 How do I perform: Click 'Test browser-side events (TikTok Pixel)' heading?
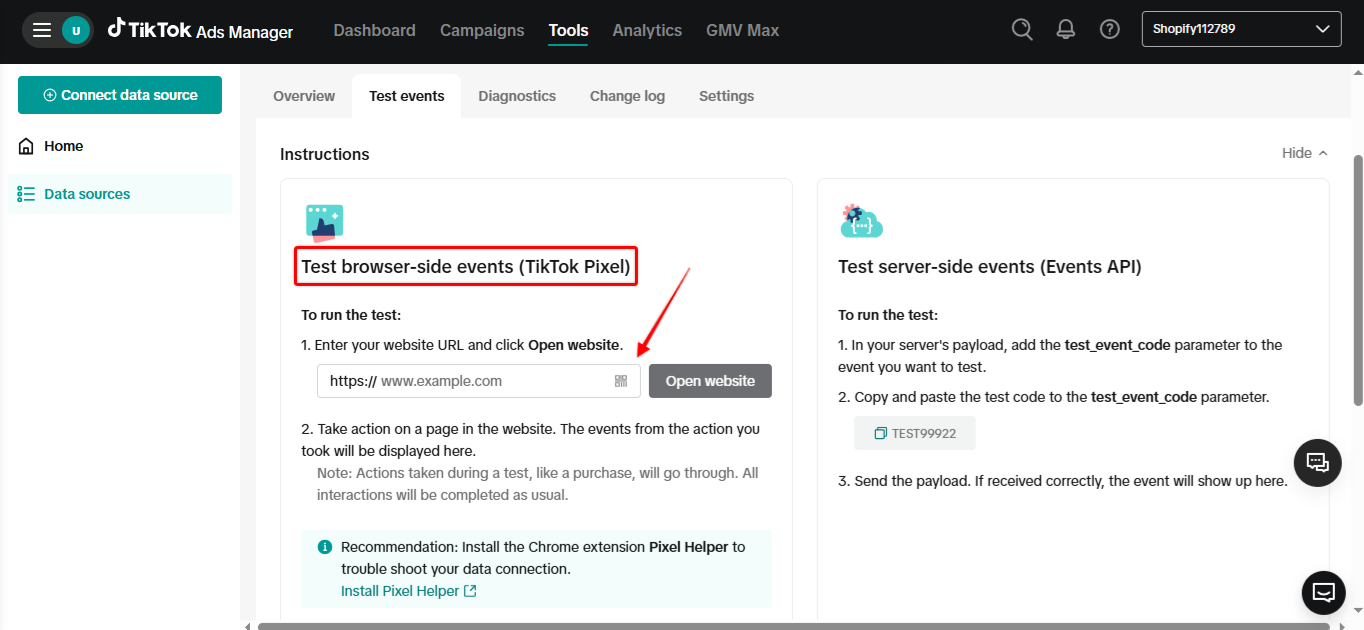[466, 267]
